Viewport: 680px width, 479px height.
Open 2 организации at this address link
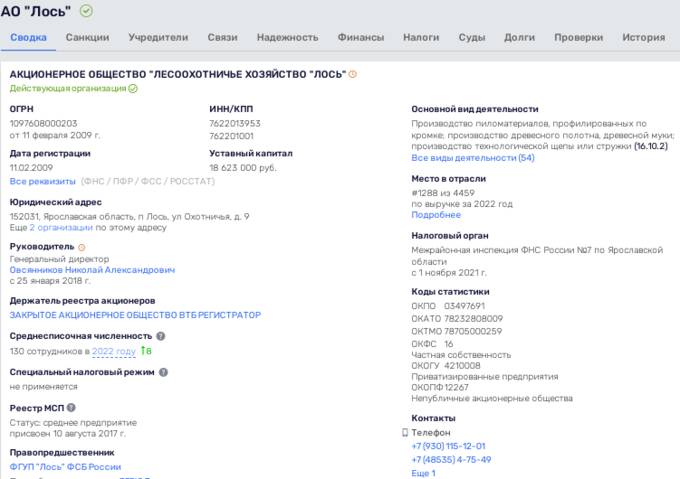[61, 228]
